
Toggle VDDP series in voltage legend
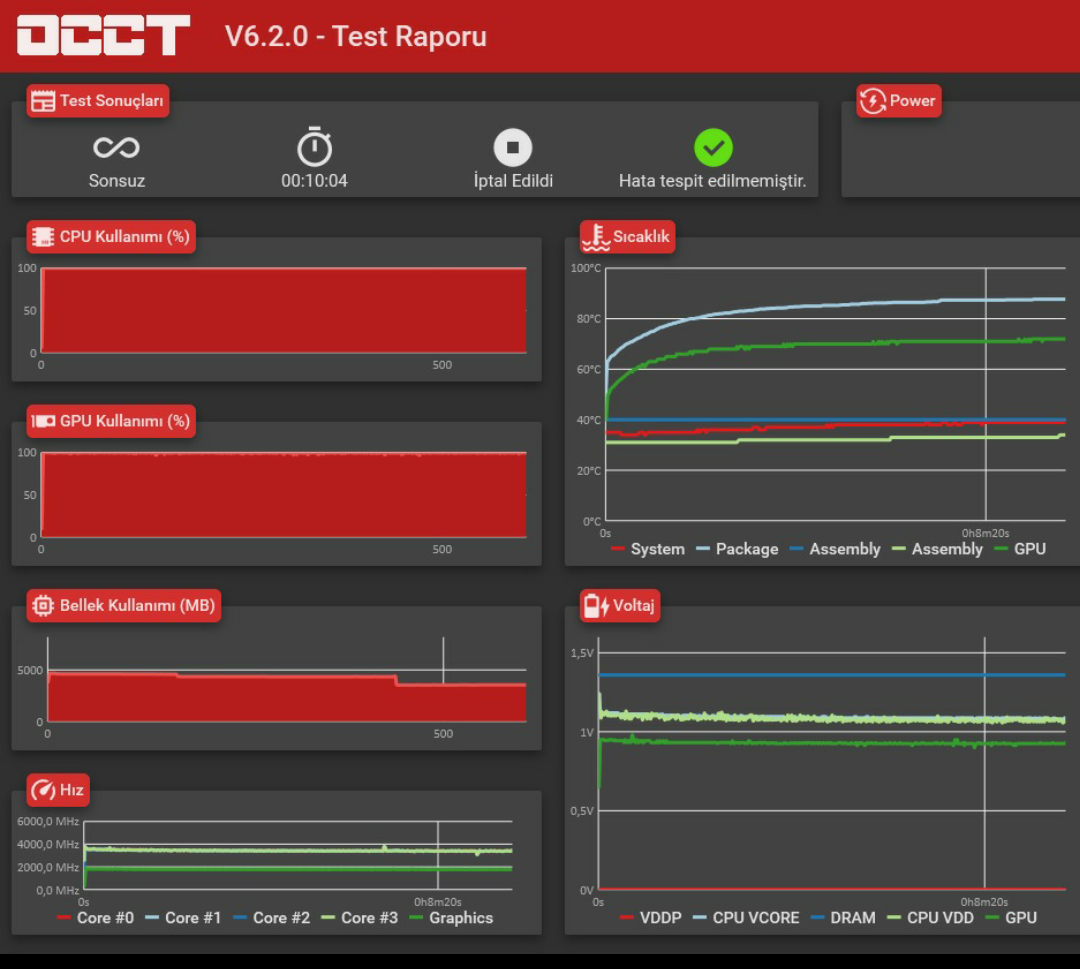tap(650, 917)
